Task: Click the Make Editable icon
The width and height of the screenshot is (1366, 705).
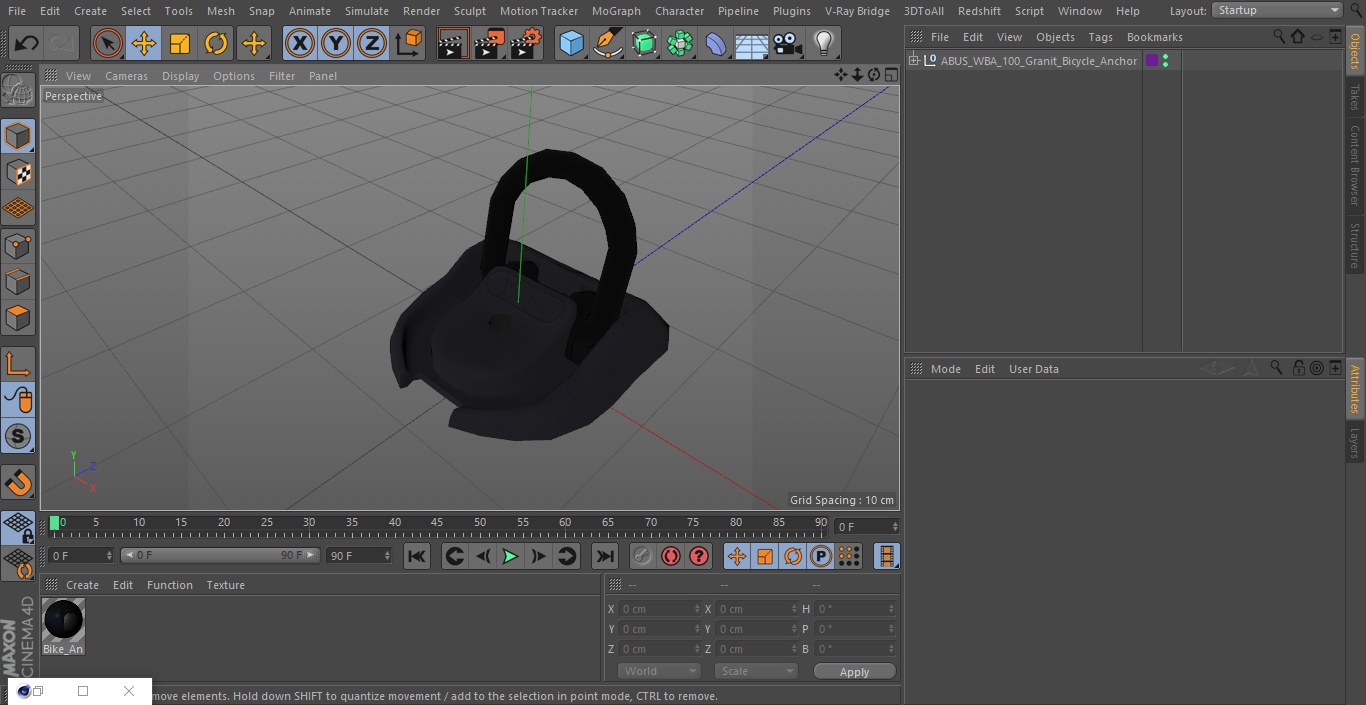Action: pyautogui.click(x=18, y=91)
